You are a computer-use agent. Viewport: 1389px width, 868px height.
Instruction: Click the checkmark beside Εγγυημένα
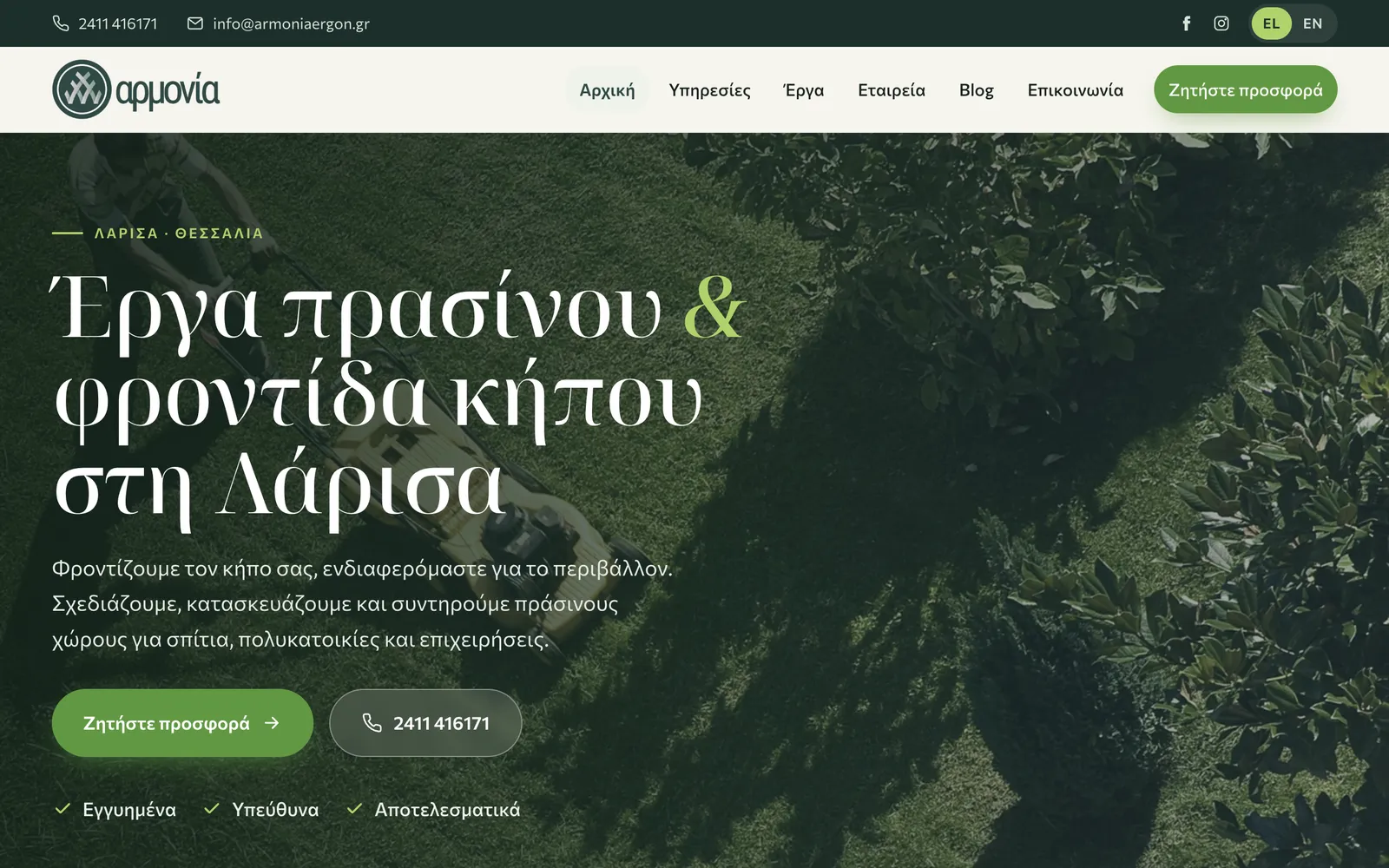click(63, 809)
